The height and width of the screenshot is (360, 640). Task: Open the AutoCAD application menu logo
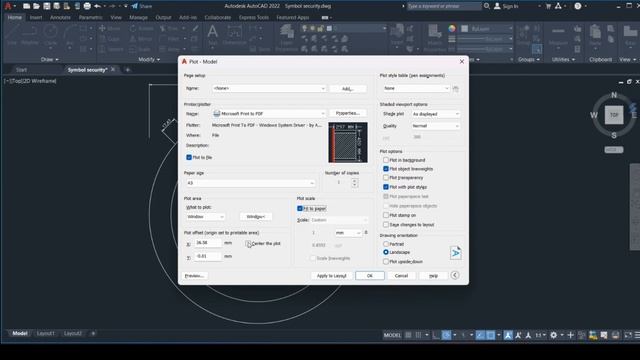[7, 6]
